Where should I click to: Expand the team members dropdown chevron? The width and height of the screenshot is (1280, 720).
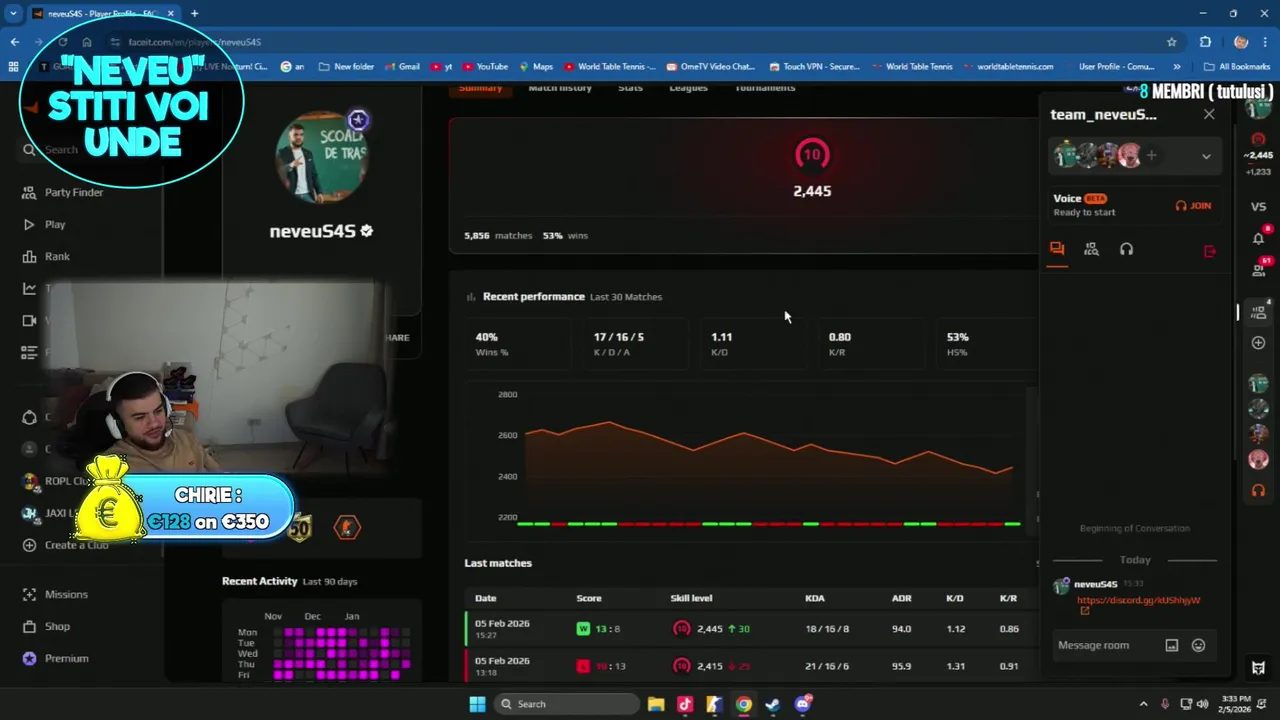[x=1206, y=156]
